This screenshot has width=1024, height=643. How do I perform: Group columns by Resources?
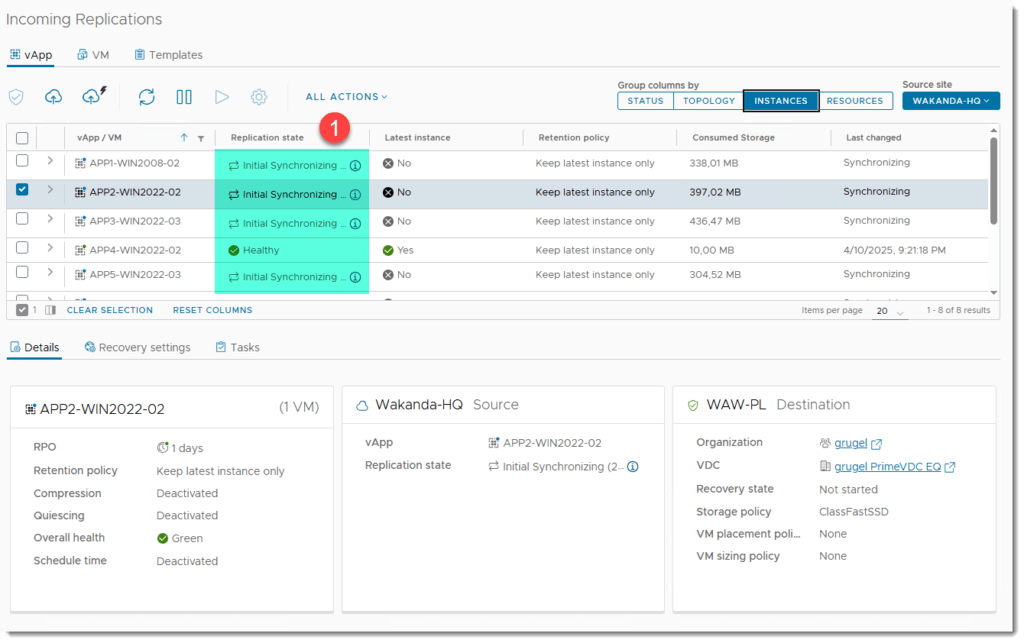854,101
